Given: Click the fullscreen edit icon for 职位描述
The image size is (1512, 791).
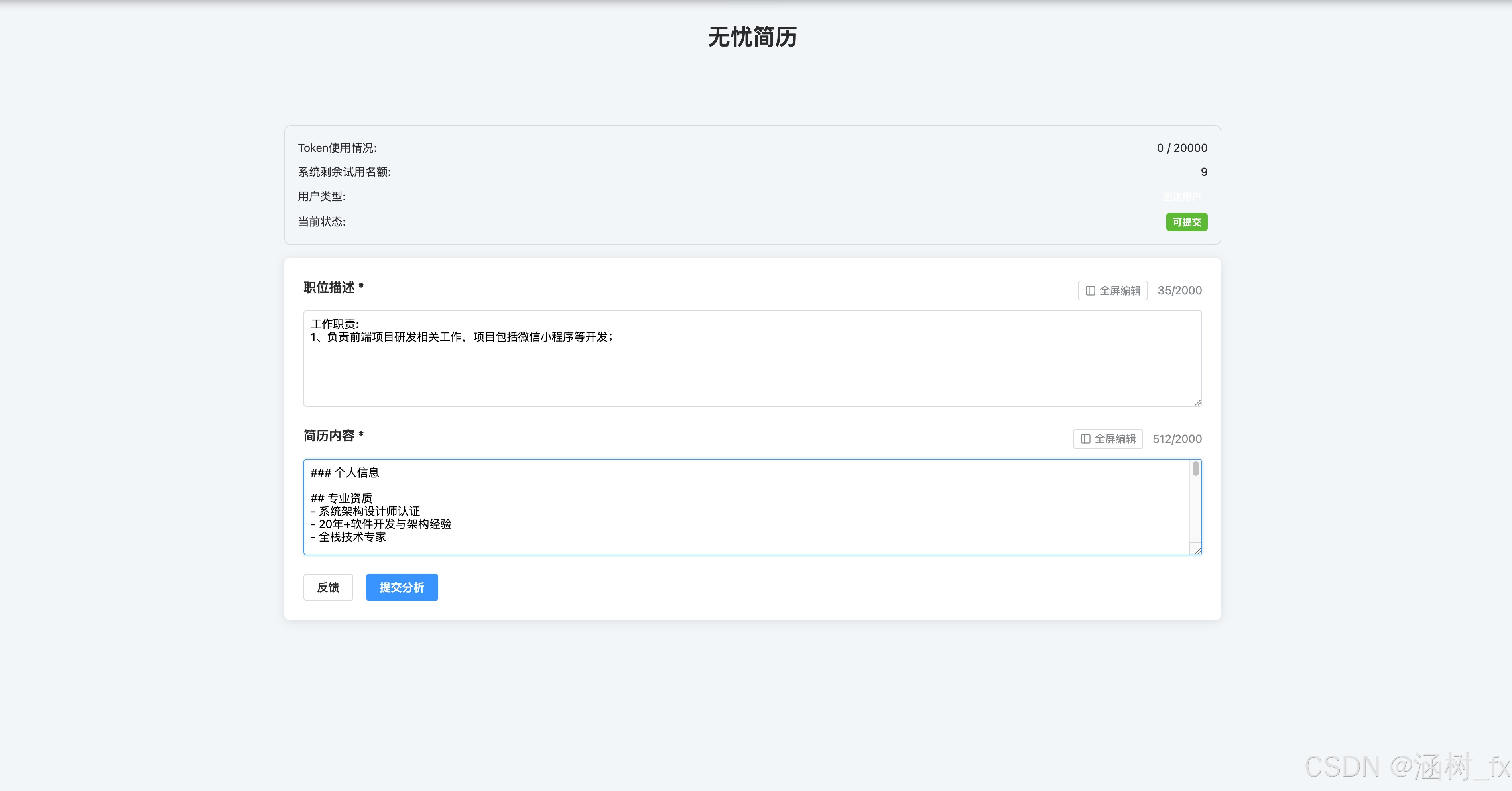Looking at the screenshot, I should [1090, 291].
